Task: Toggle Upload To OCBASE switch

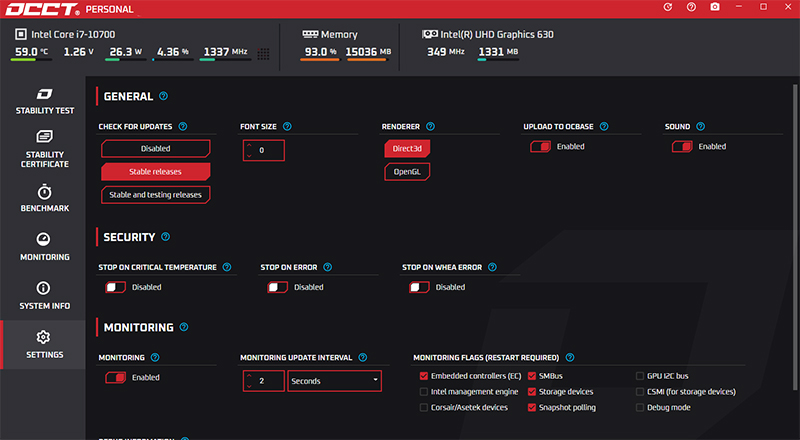Action: pyautogui.click(x=540, y=147)
